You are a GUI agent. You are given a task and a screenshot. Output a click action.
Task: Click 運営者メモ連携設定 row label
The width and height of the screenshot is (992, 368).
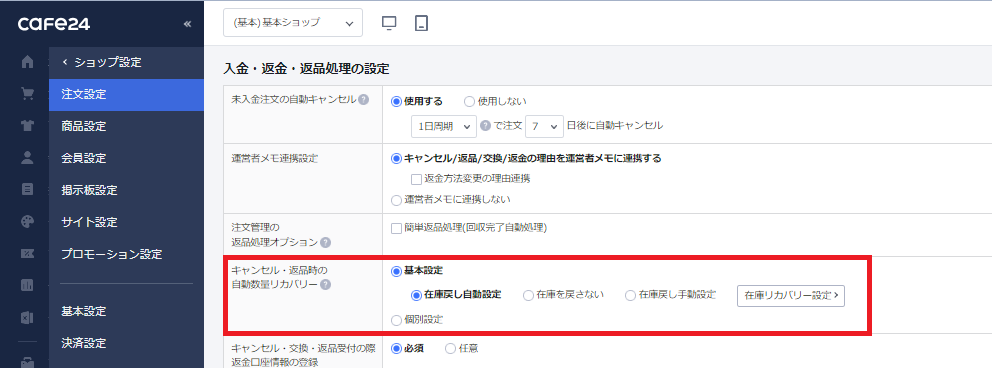pyautogui.click(x=275, y=159)
